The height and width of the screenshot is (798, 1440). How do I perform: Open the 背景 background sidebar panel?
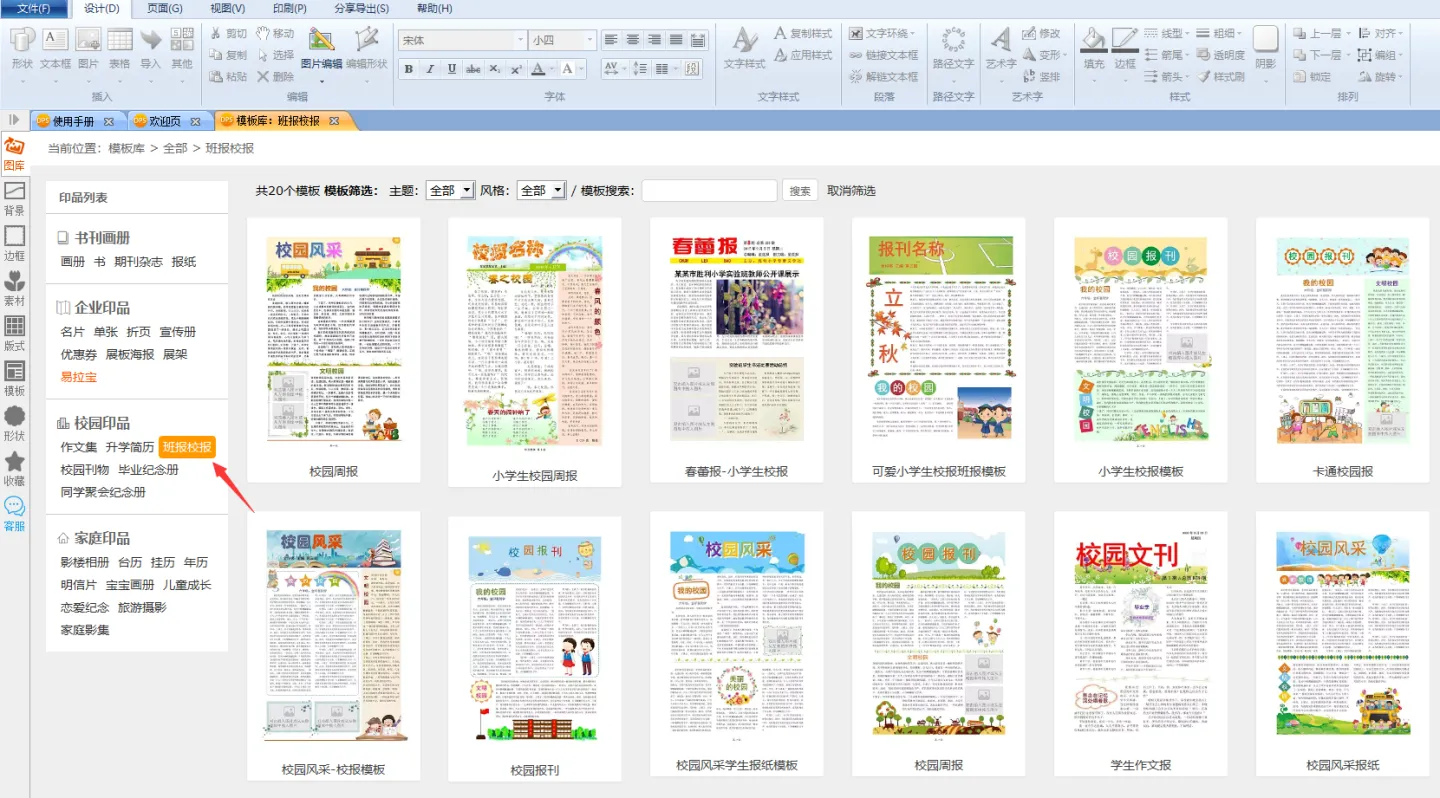[14, 198]
